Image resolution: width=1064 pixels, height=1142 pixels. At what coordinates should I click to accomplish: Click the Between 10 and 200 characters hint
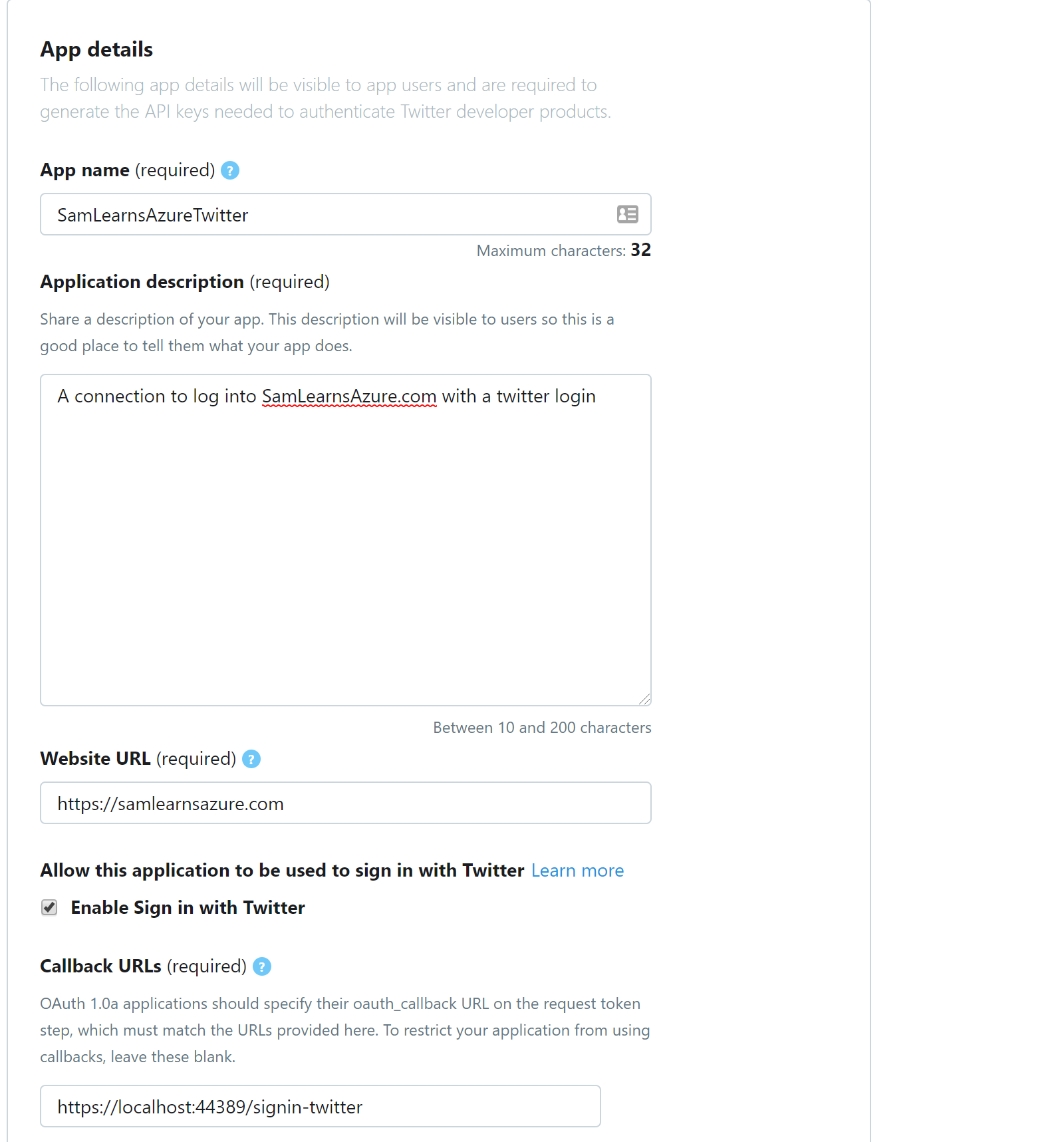click(x=542, y=728)
